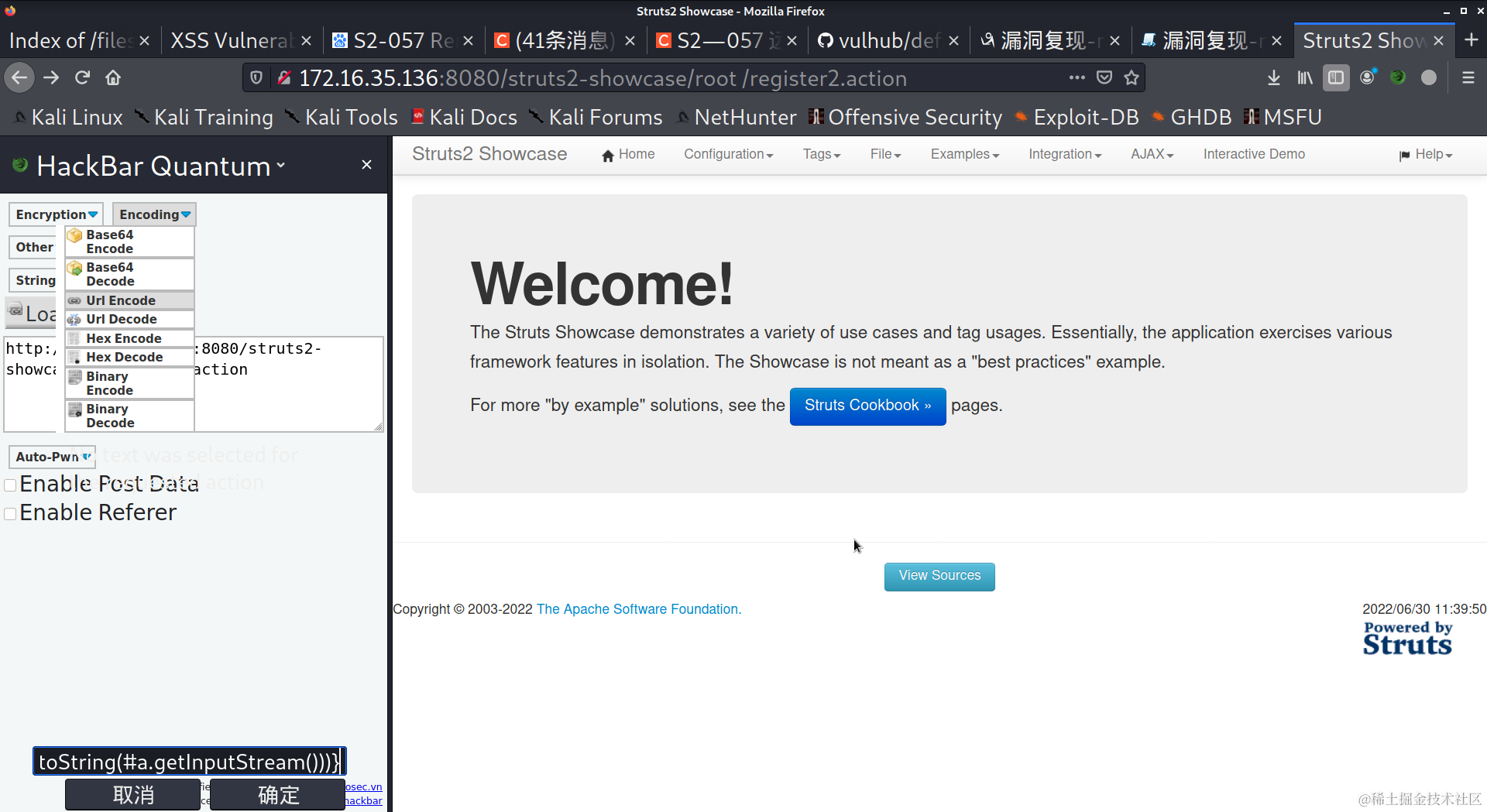This screenshot has height=812, width=1487.
Task: Open the Library bookshelf icon
Action: point(1305,77)
